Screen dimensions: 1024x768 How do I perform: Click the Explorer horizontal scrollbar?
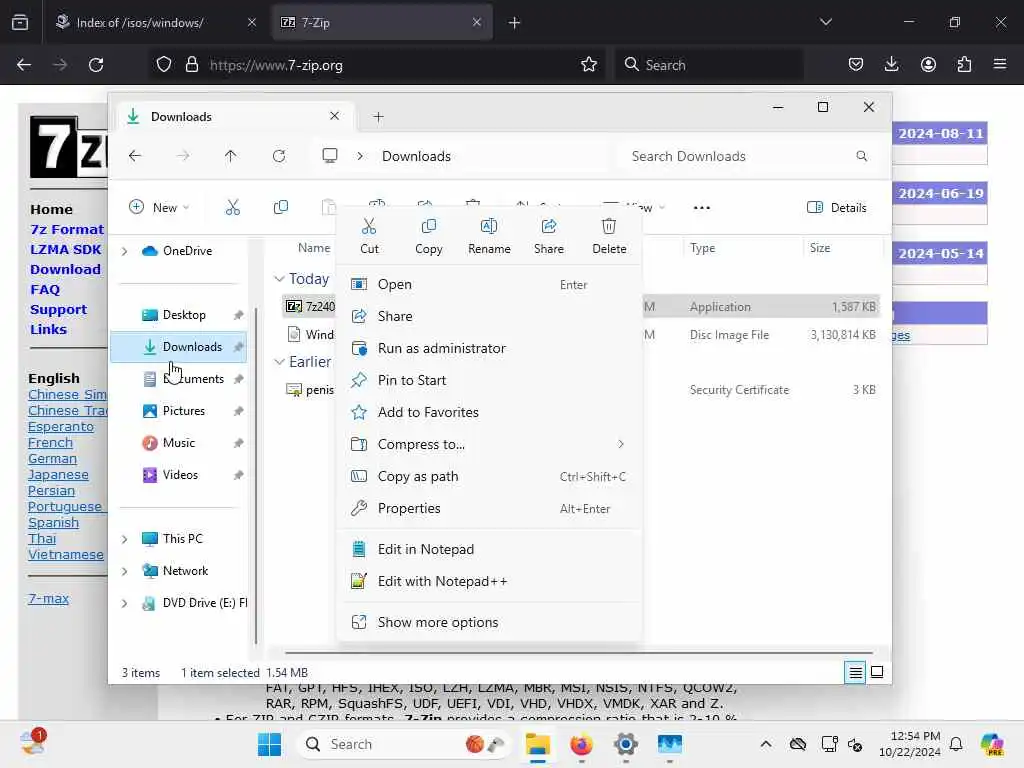[x=579, y=652]
